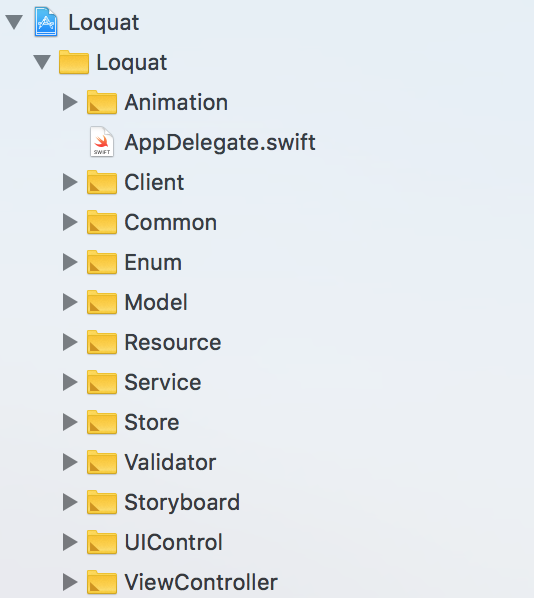Expand the Storyboard group
The width and height of the screenshot is (534, 598).
coord(70,502)
